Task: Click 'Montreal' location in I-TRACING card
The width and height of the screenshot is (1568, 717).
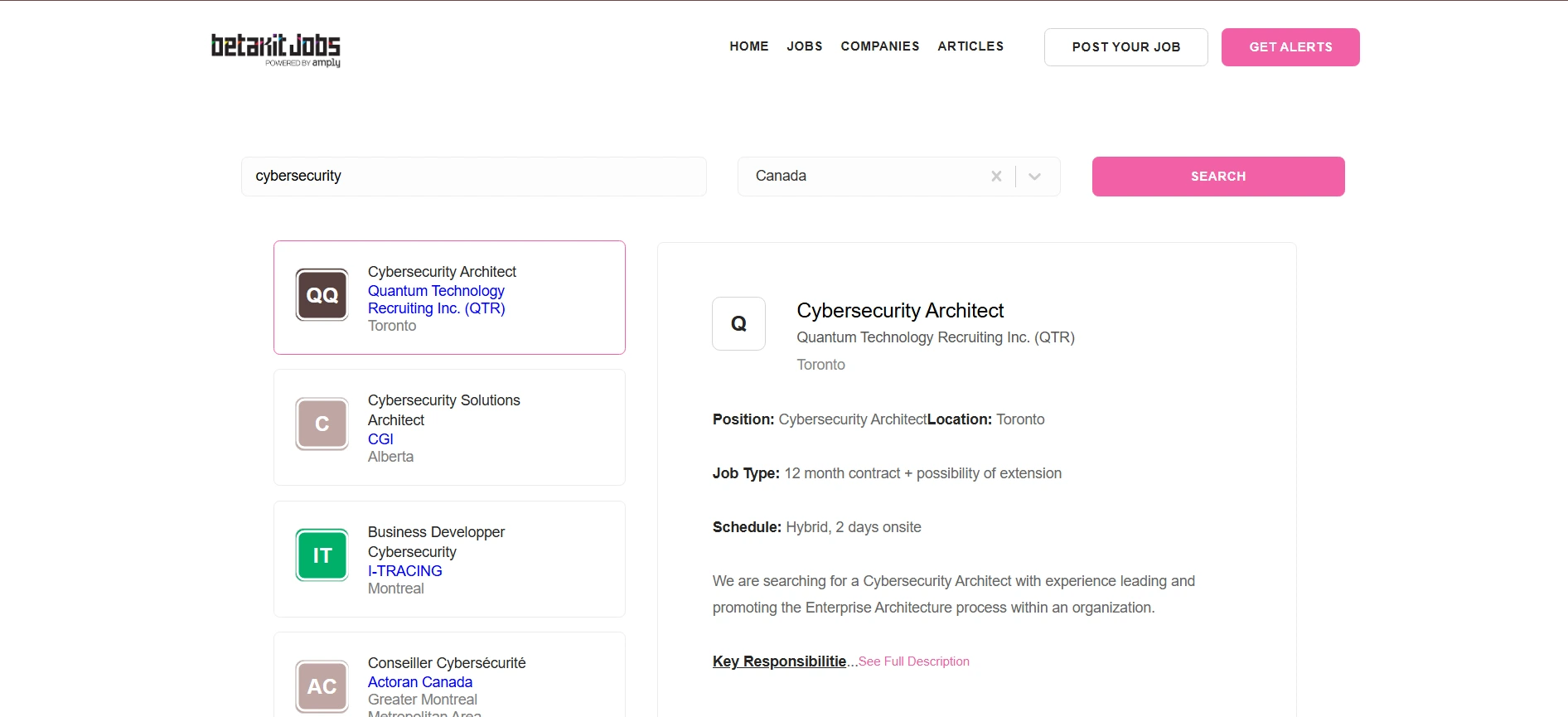Action: tap(396, 589)
